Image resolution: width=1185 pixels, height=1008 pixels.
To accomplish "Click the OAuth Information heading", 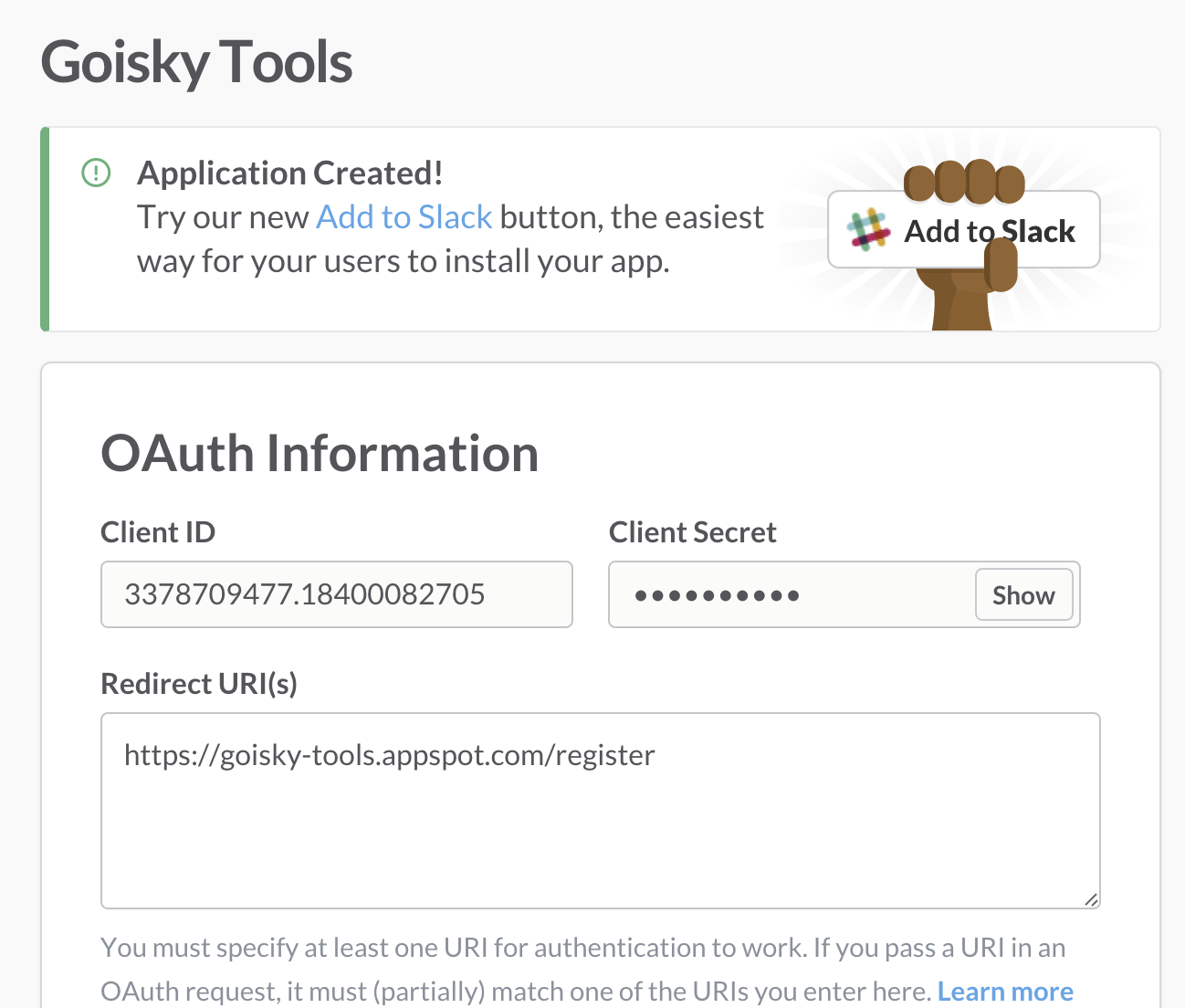I will click(x=320, y=453).
